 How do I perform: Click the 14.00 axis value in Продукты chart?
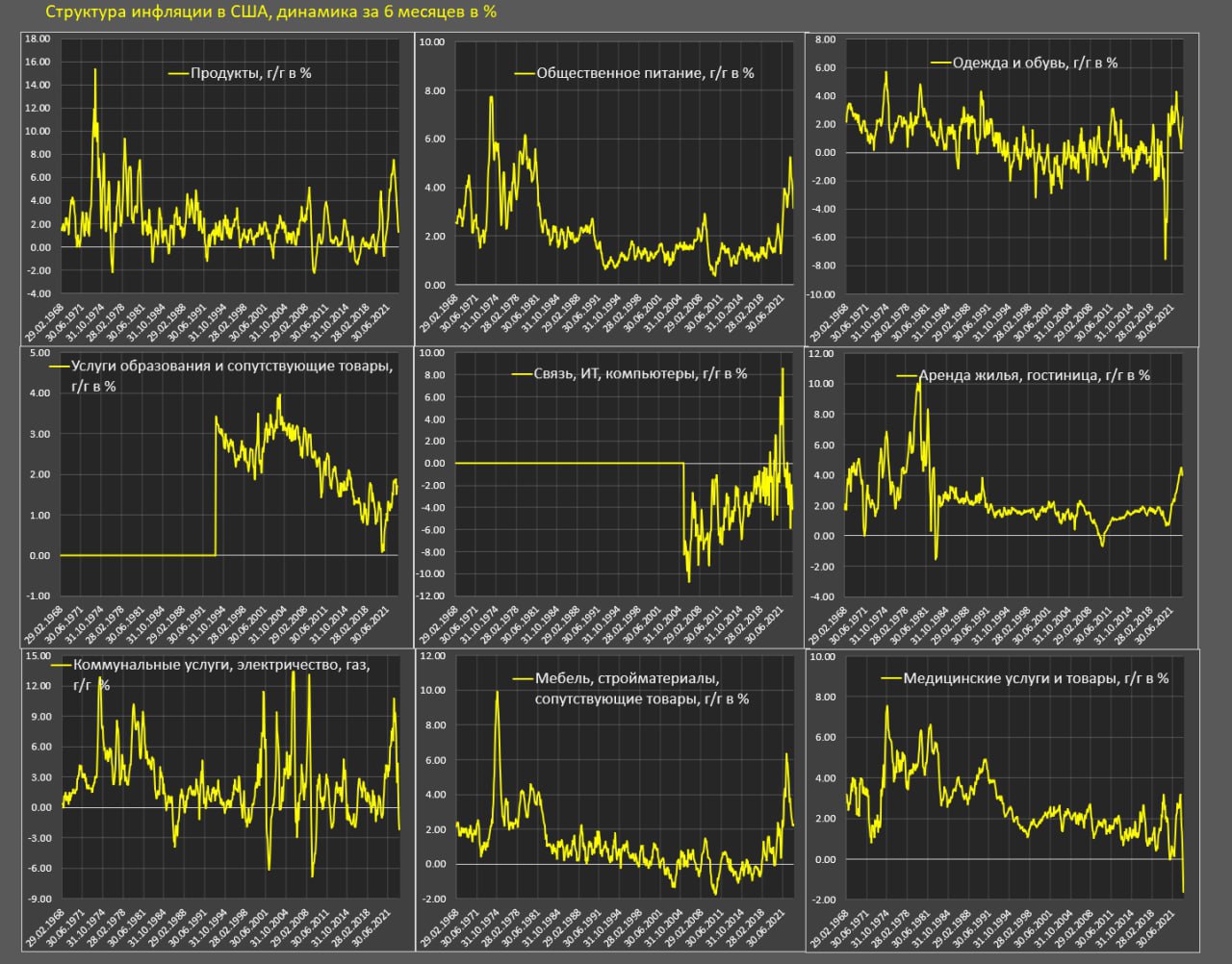[x=38, y=85]
